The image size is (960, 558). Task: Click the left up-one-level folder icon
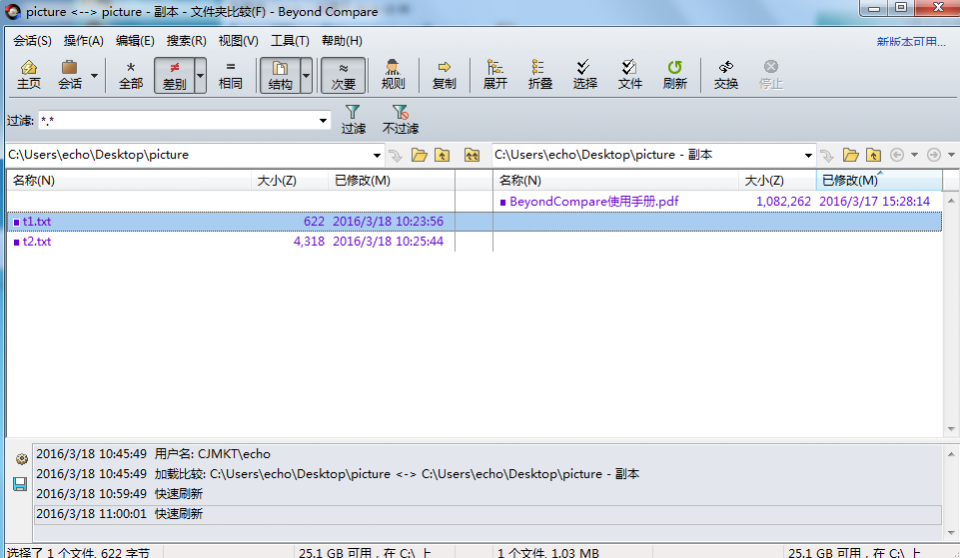click(x=442, y=155)
